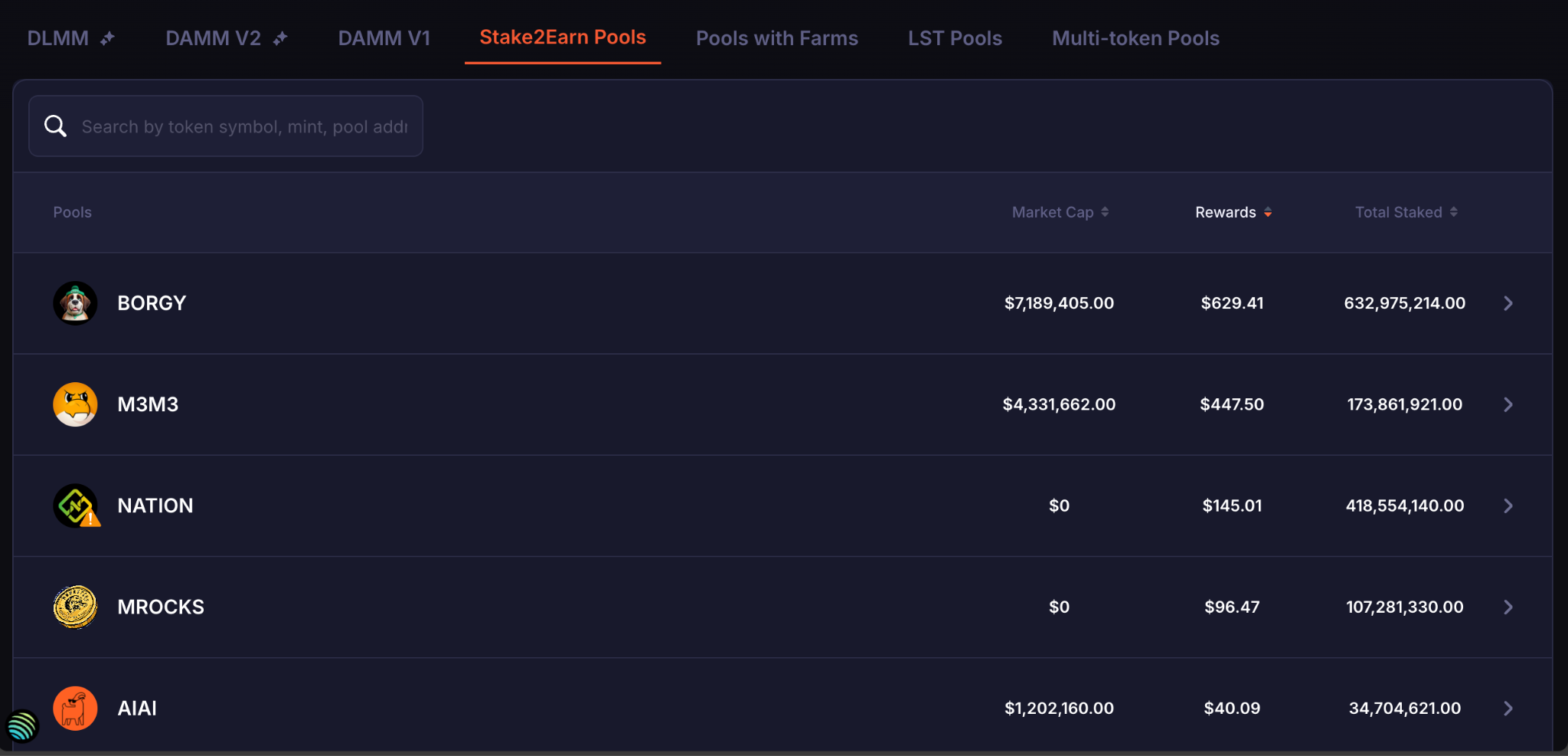This screenshot has height=756, width=1568.
Task: Click the striped round widget icon
Action: [22, 725]
